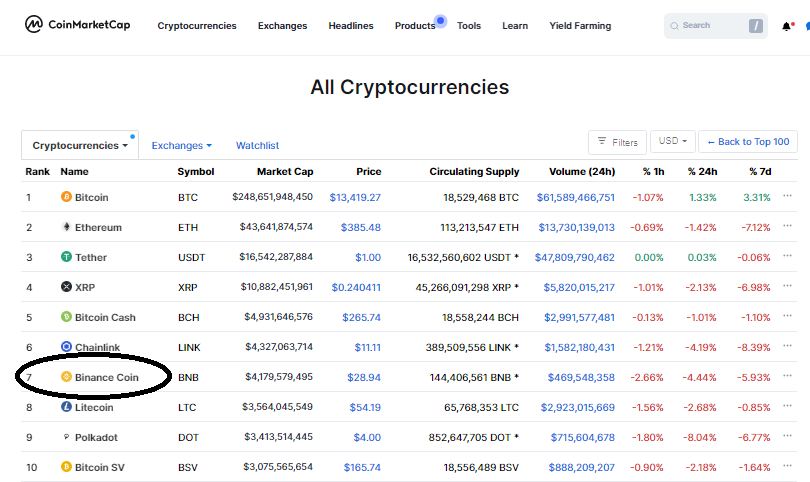810x482 pixels.
Task: Open the three-dot menu for Polkadot row
Action: coord(787,436)
